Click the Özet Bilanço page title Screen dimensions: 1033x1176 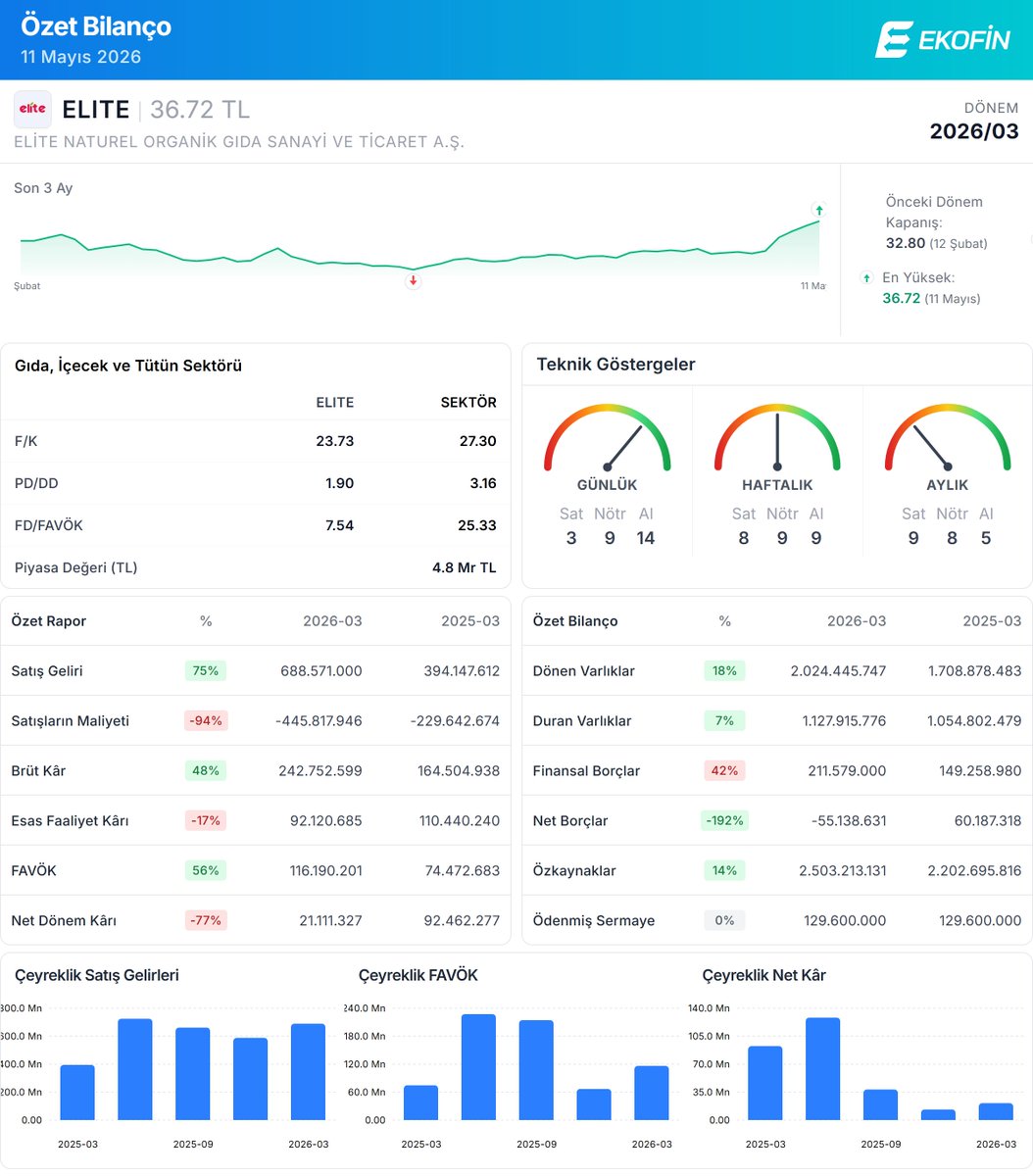point(96,26)
